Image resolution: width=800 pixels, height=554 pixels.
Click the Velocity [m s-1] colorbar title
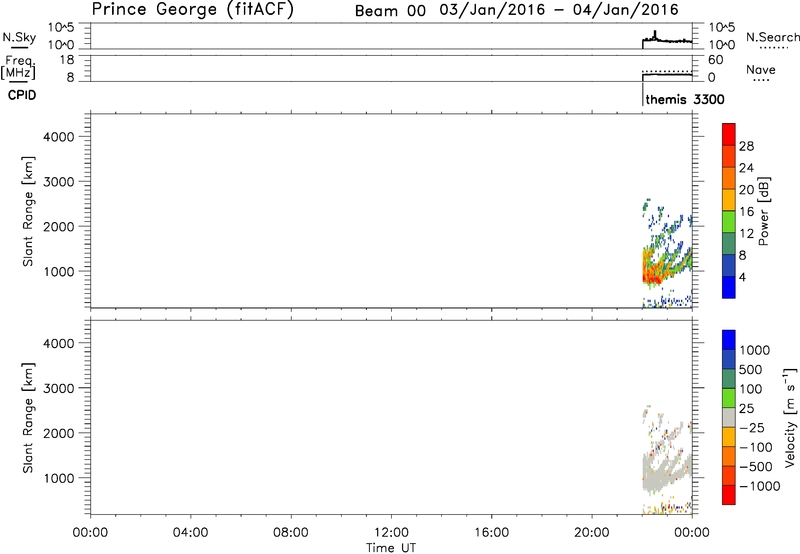790,417
